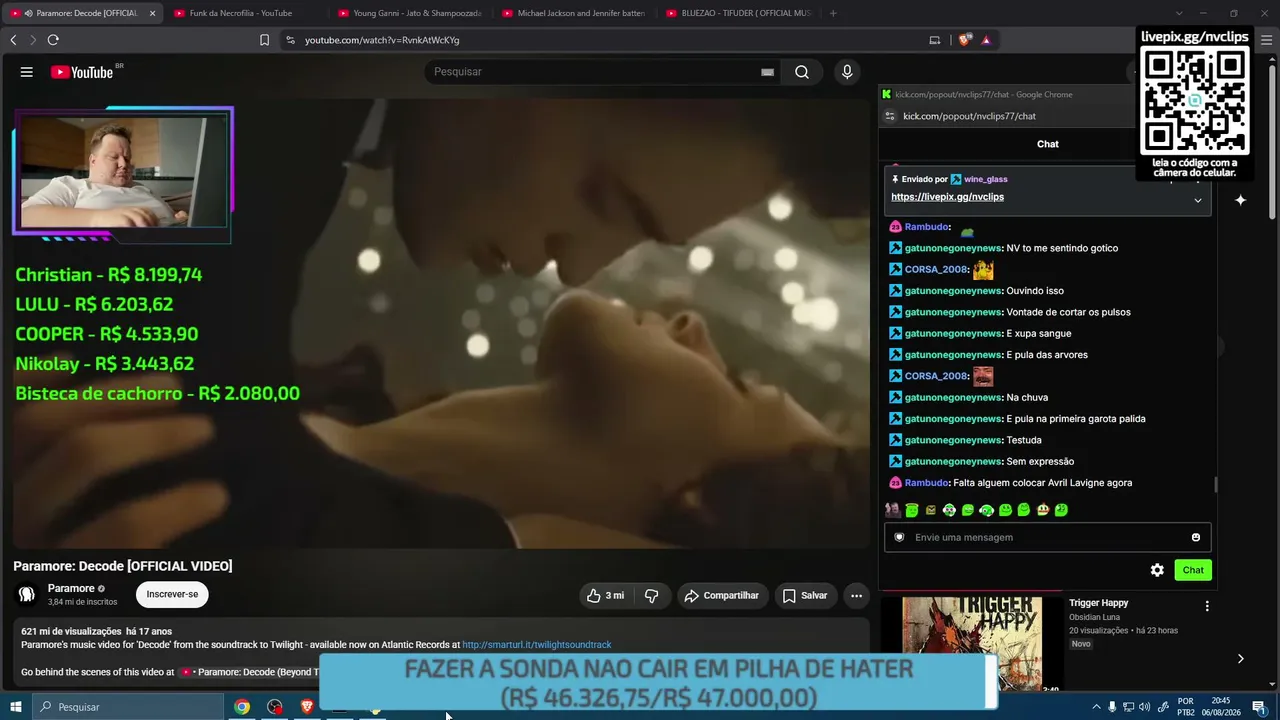Click the Windows taskbar Pesquisar search box
Viewport: 1280px width, 720px height.
tap(127, 707)
